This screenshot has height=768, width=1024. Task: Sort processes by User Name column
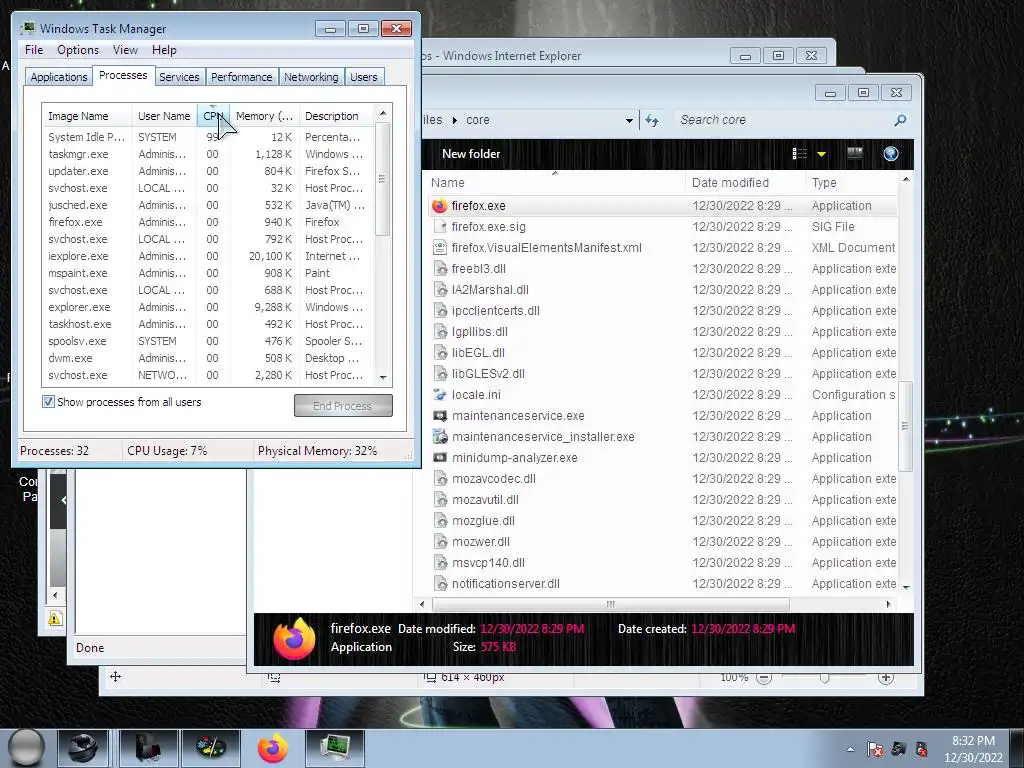click(x=164, y=116)
